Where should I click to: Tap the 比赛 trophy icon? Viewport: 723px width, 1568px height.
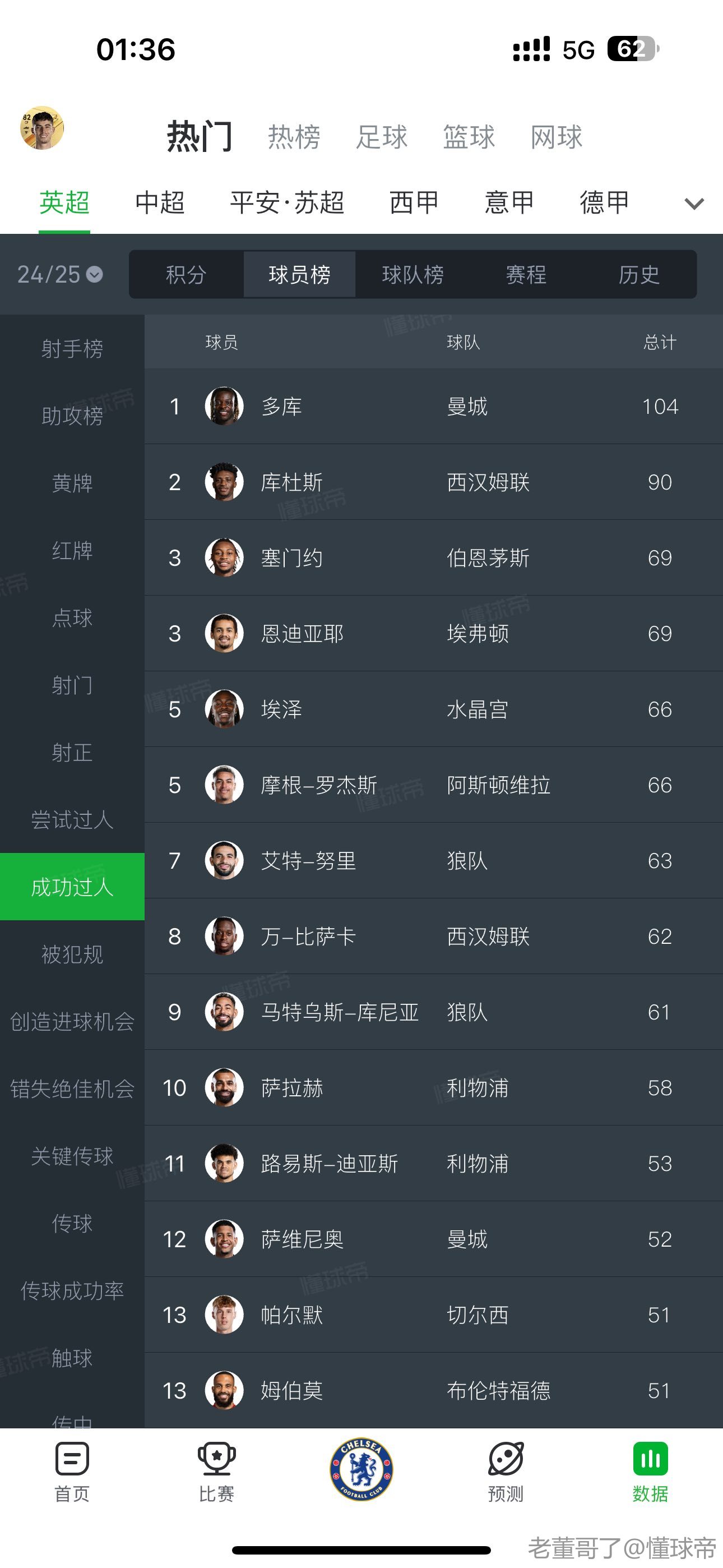(216, 1459)
